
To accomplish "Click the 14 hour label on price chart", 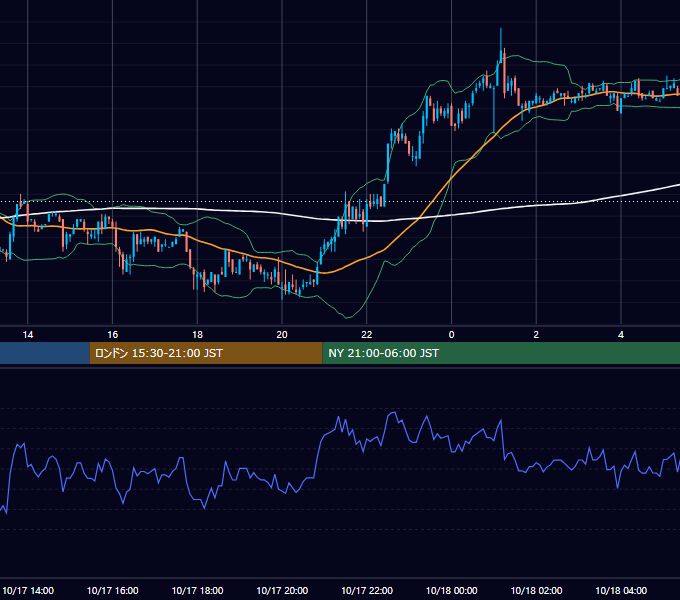I will tap(28, 335).
